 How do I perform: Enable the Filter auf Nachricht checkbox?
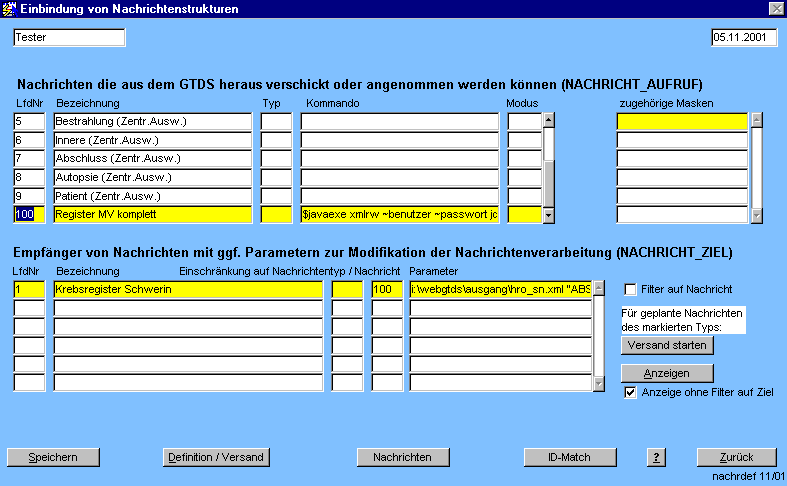click(x=630, y=290)
